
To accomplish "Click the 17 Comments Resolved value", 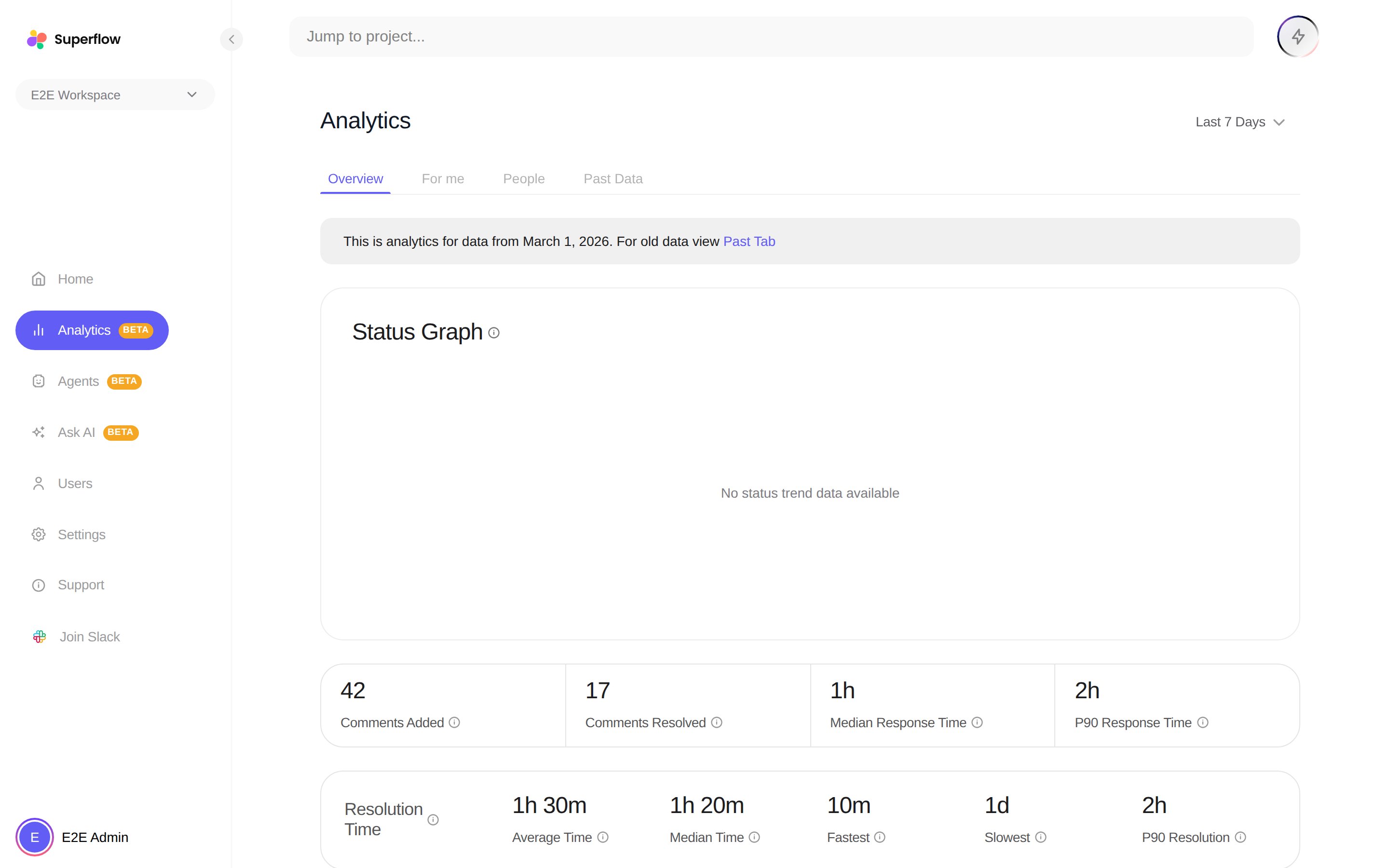I will pos(598,691).
